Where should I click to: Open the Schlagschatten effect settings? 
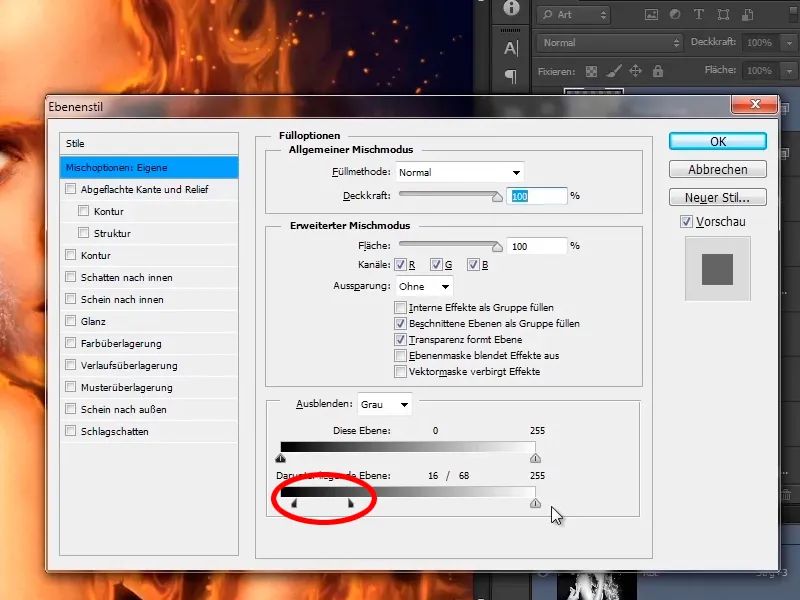click(115, 431)
